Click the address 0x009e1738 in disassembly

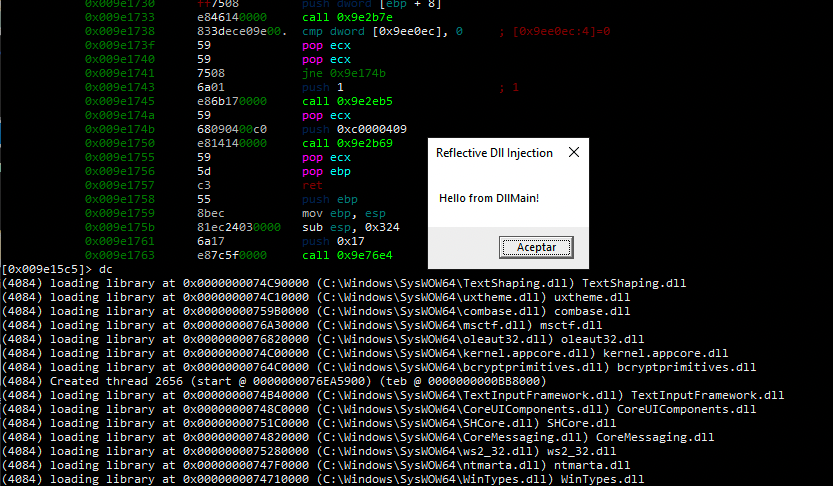coord(120,31)
